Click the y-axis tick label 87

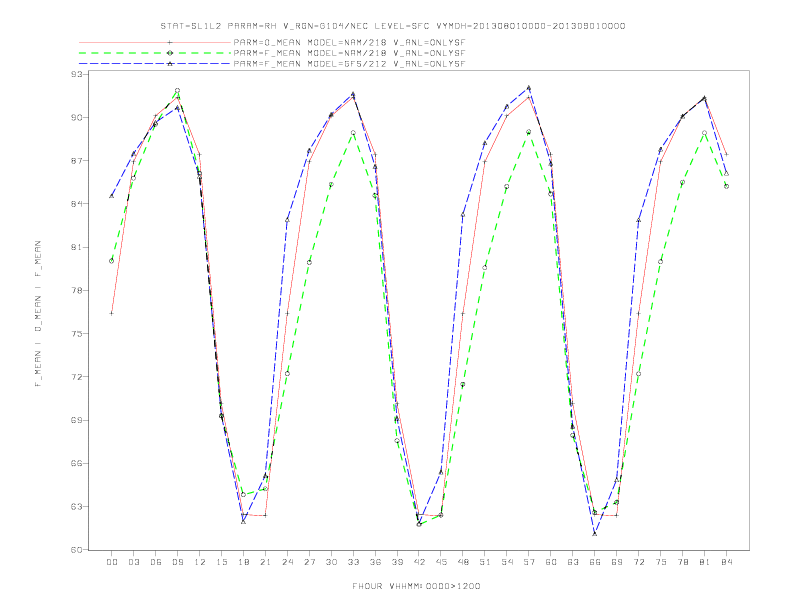(x=78, y=161)
